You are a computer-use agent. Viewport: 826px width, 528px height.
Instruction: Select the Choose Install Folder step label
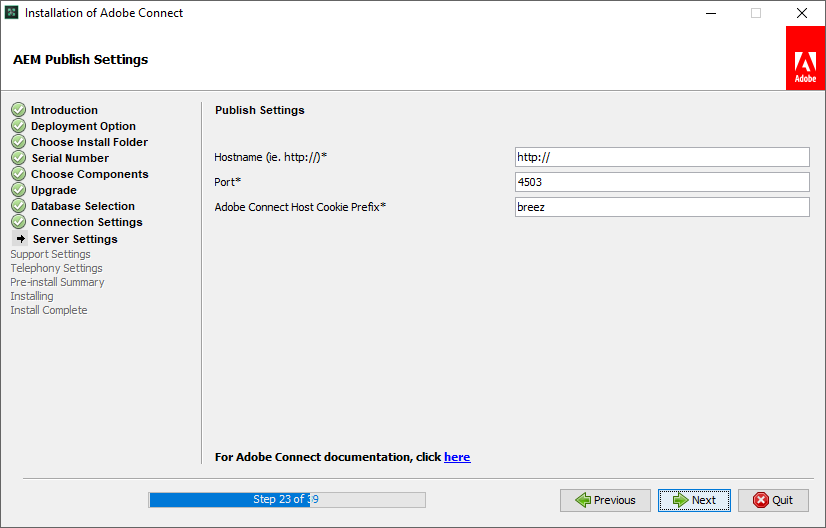click(x=90, y=142)
